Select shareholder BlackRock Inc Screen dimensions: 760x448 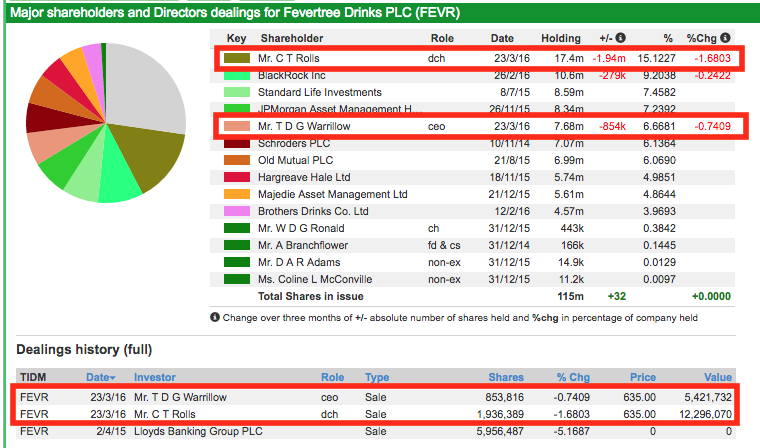click(291, 75)
